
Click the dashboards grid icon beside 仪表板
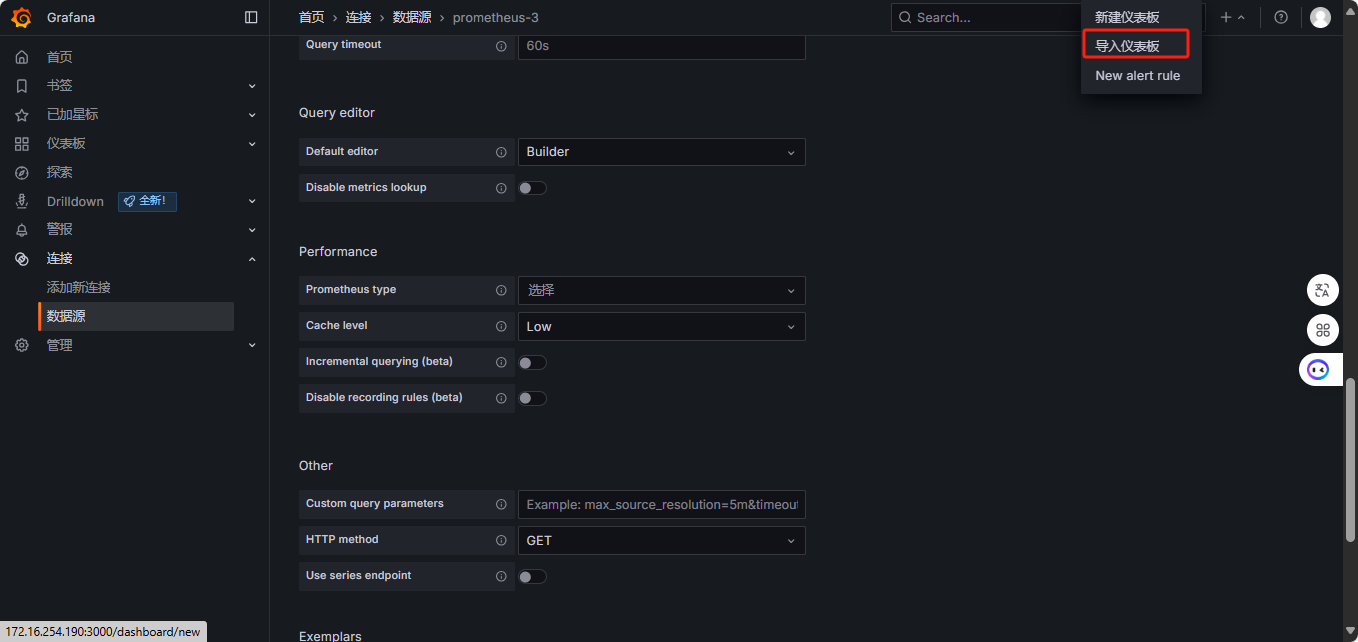pos(22,144)
